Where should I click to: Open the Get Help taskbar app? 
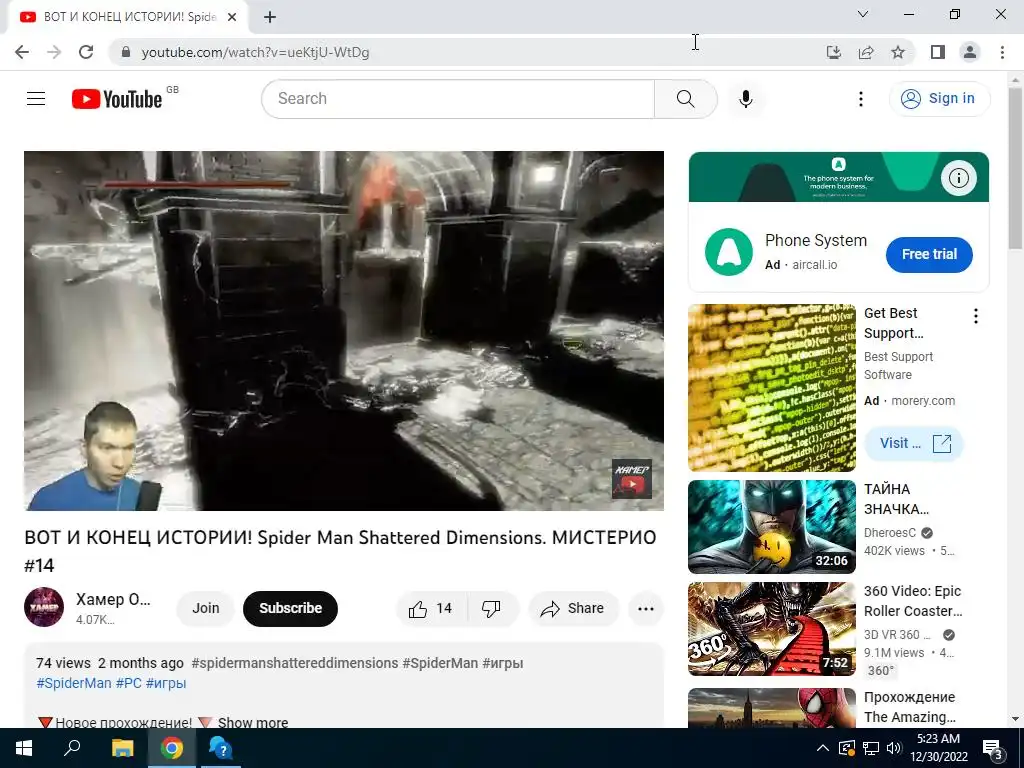click(221, 748)
